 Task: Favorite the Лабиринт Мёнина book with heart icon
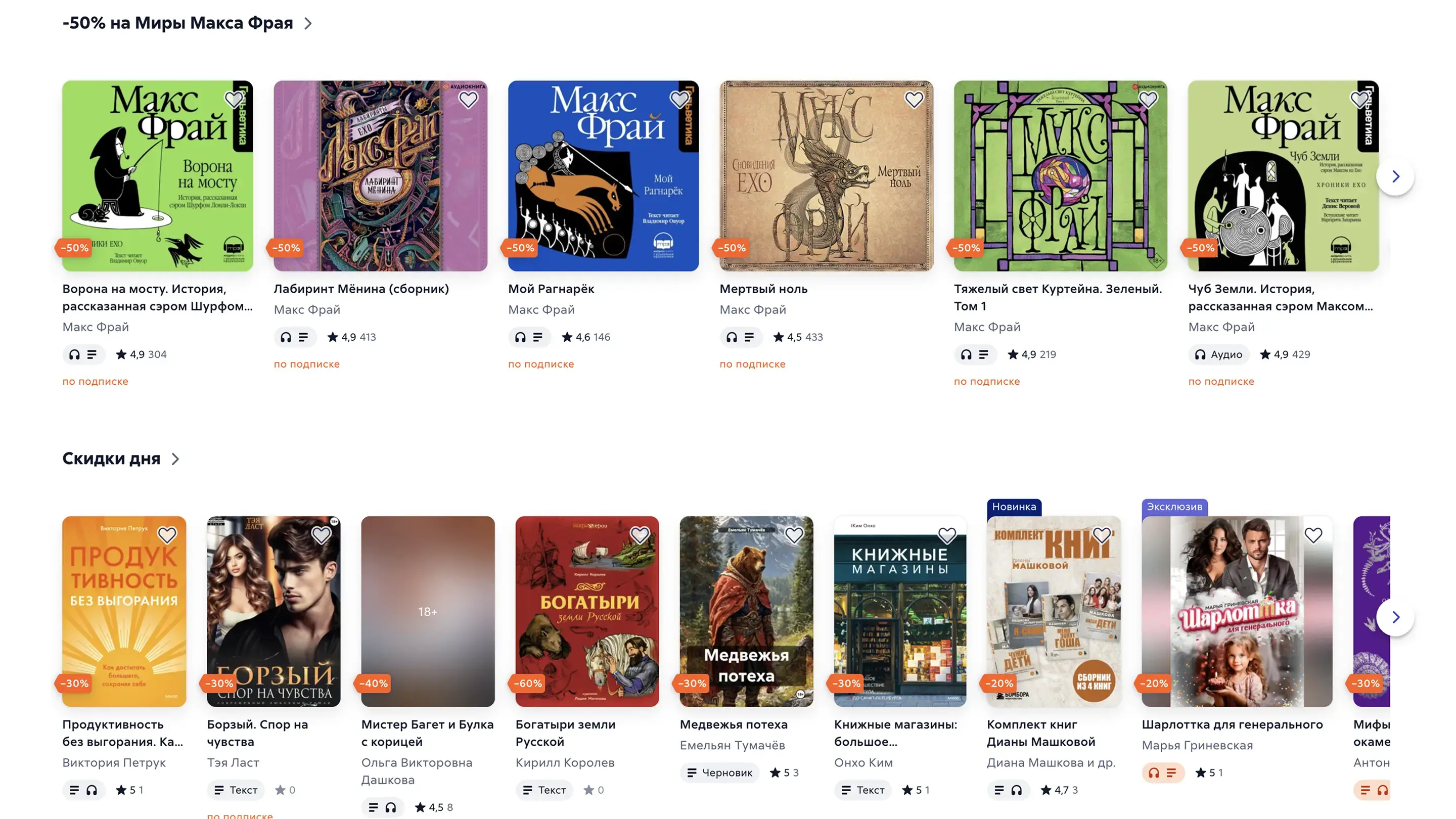pyautogui.click(x=468, y=100)
